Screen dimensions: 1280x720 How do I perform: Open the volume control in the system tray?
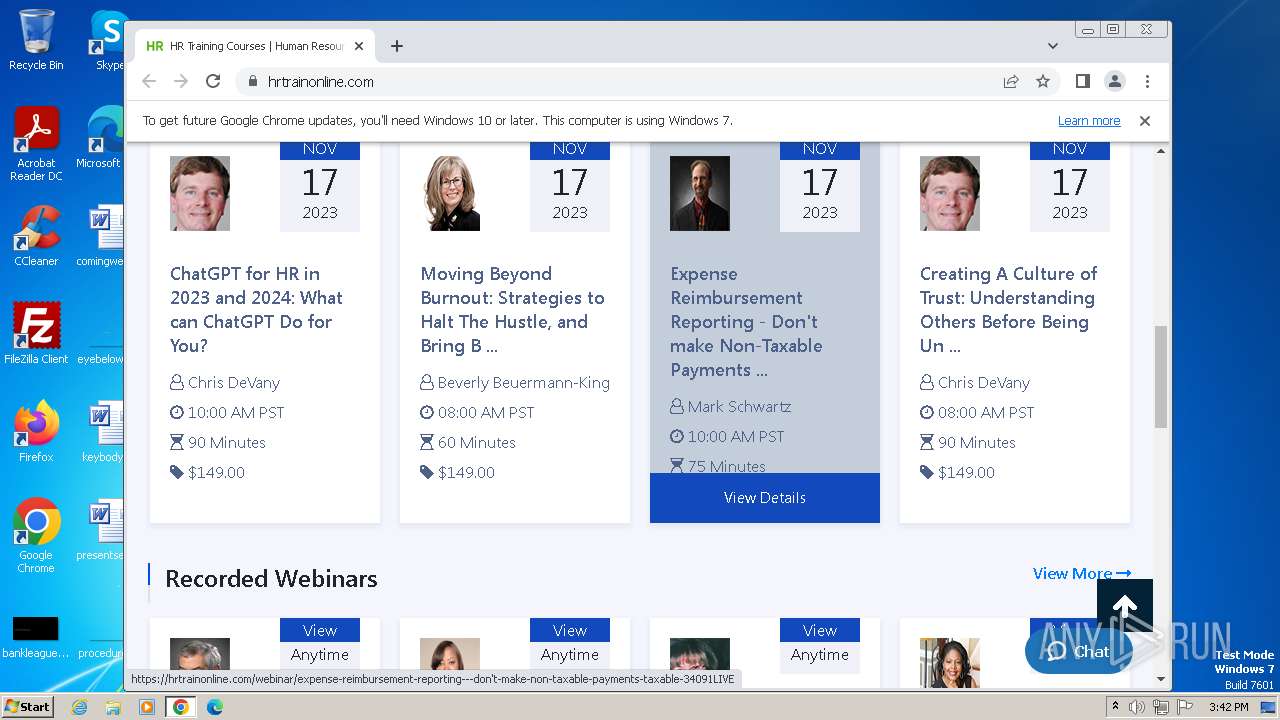point(1137,707)
